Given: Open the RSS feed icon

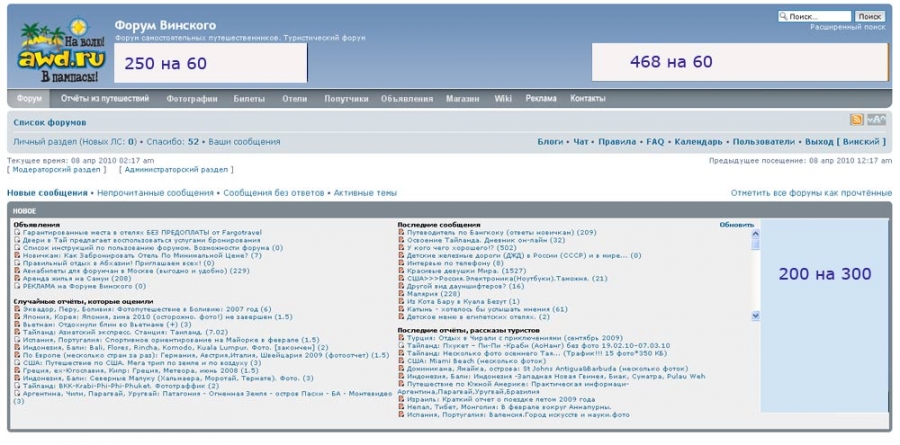Looking at the screenshot, I should coord(856,119).
